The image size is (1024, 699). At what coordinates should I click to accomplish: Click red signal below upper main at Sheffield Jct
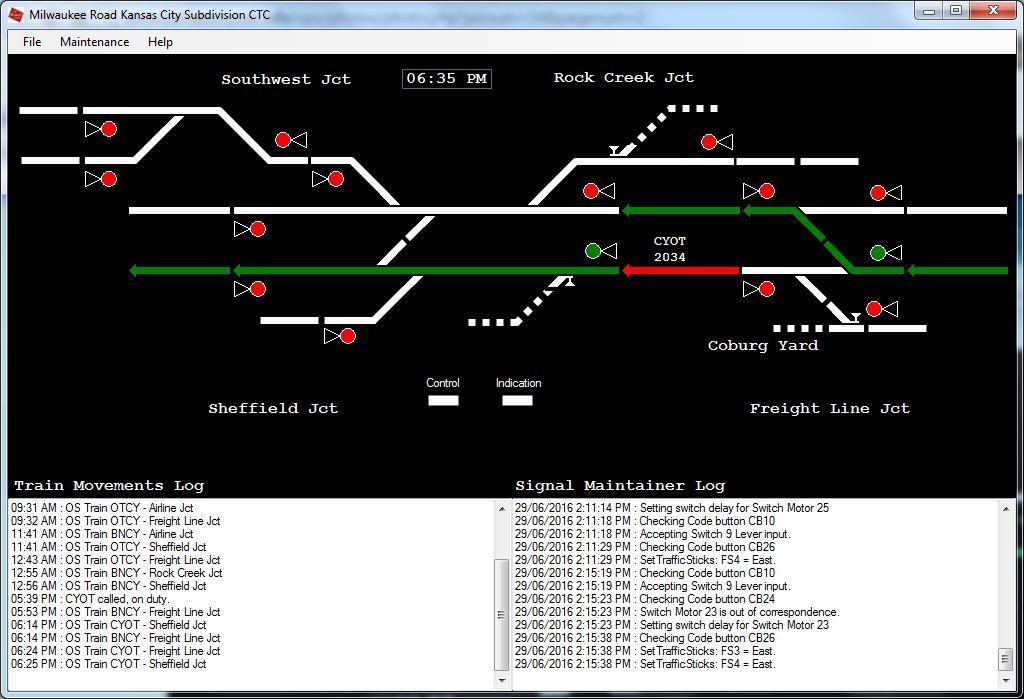(250, 229)
